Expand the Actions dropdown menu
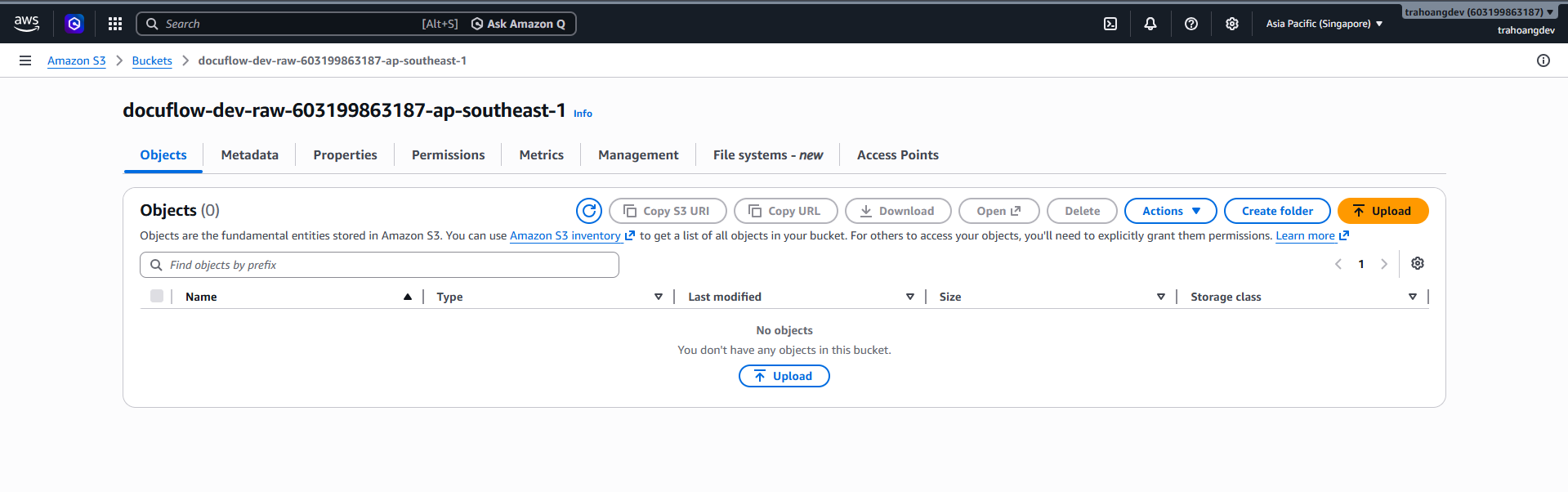The image size is (1568, 492). [x=1171, y=211]
